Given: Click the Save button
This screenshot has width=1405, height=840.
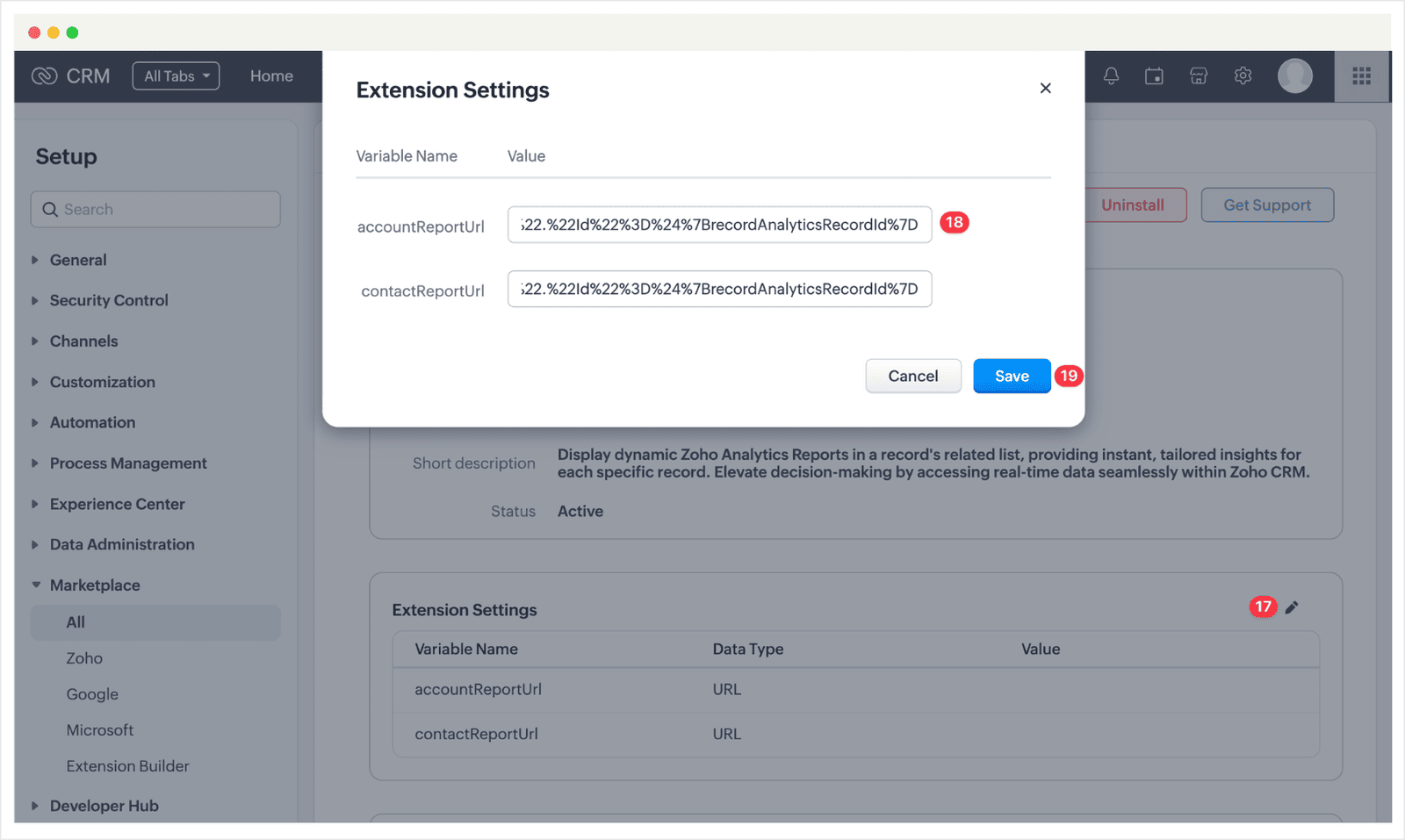Looking at the screenshot, I should 1012,376.
